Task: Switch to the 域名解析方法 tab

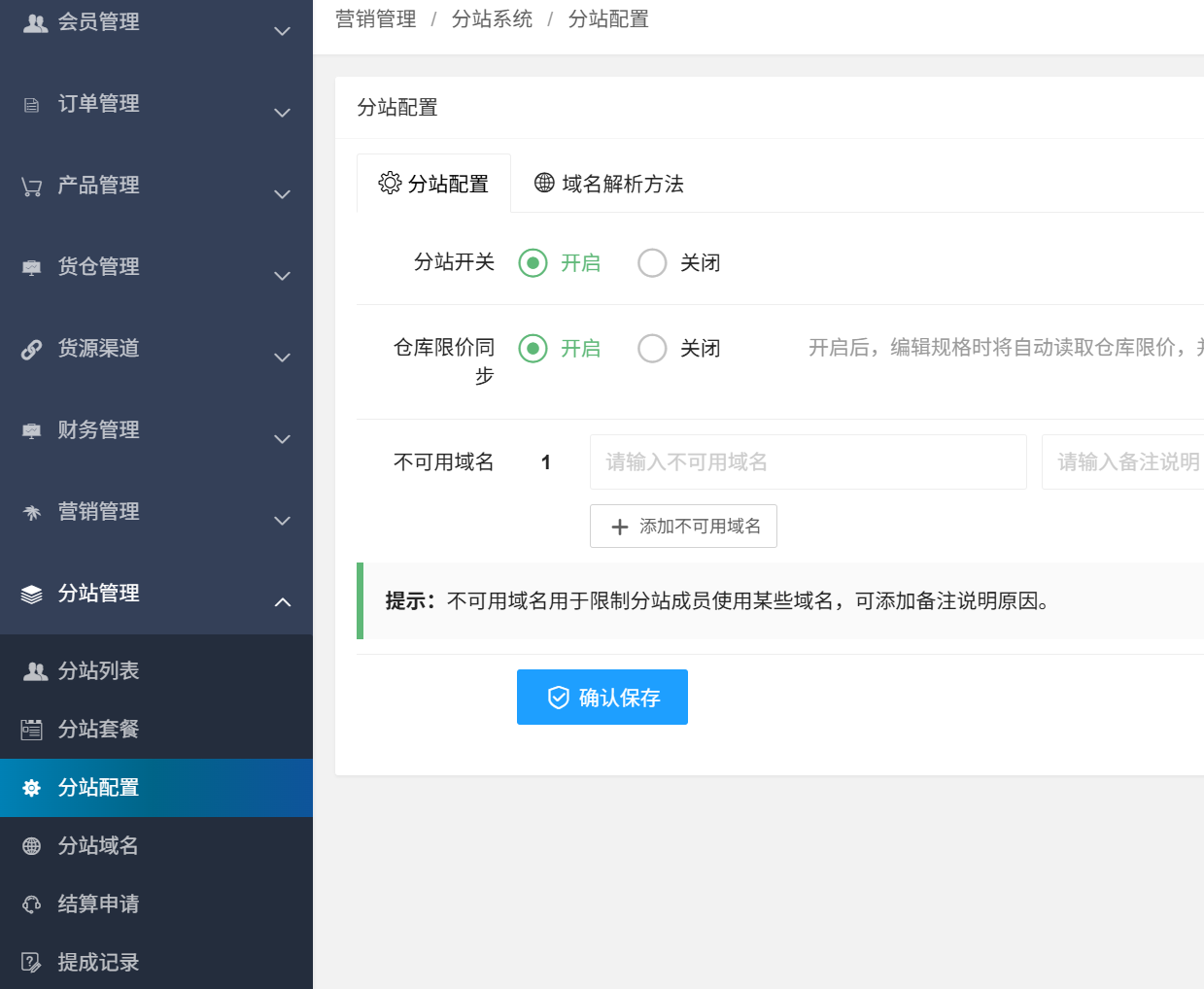Action: 609,184
